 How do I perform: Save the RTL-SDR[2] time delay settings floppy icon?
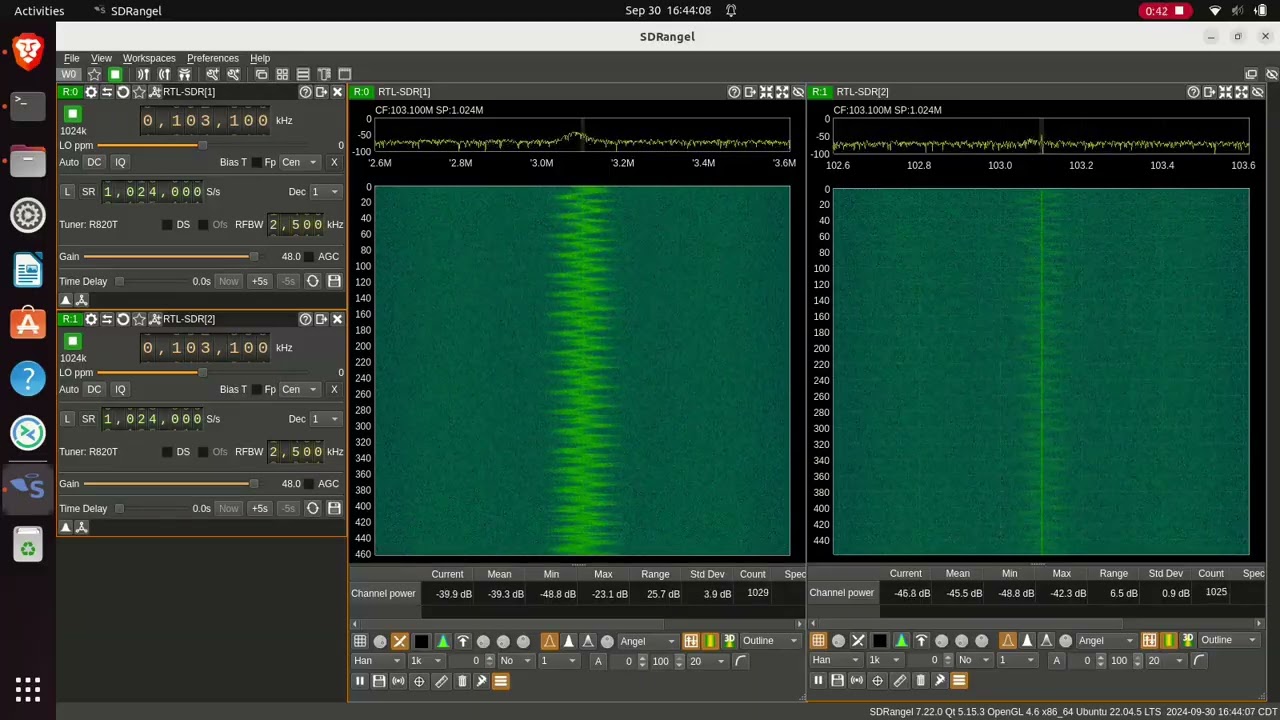334,509
